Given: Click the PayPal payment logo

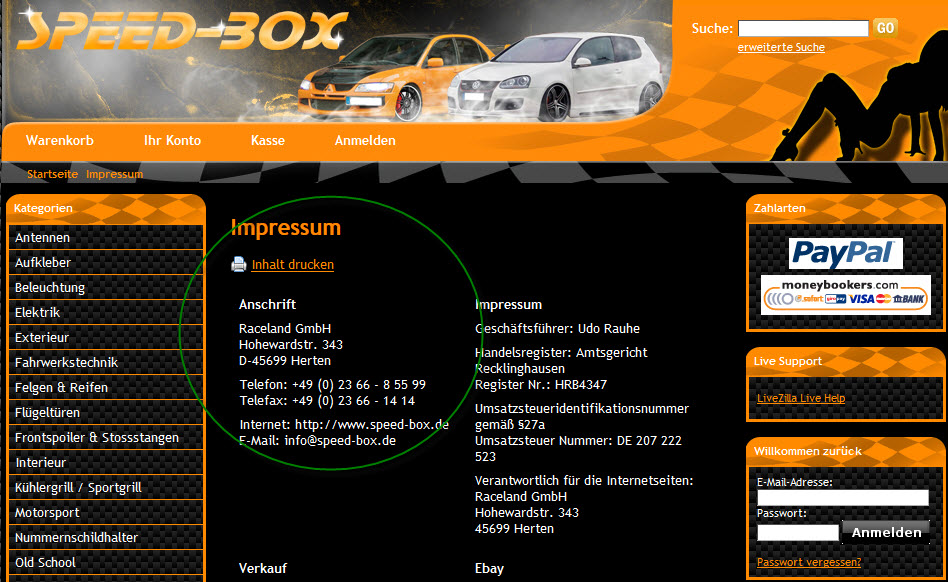Looking at the screenshot, I should pyautogui.click(x=845, y=253).
